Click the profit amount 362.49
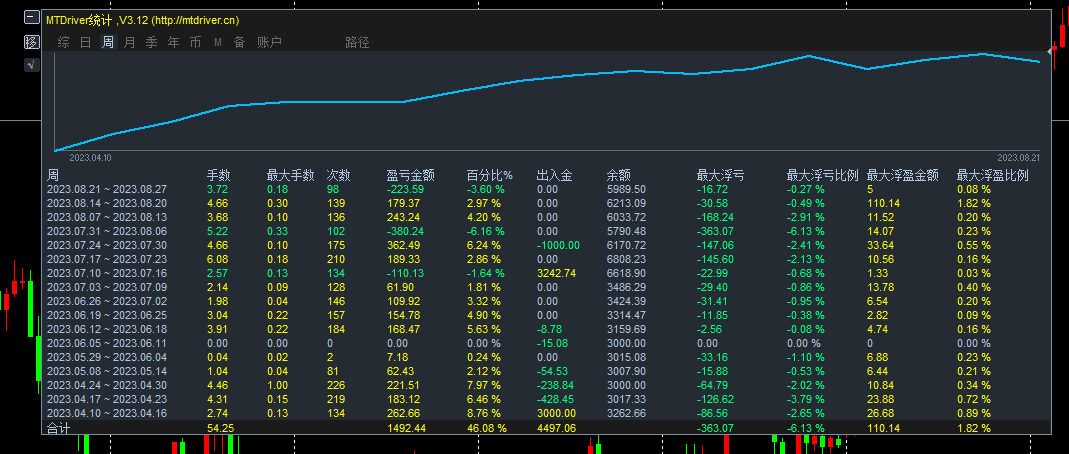 click(404, 245)
